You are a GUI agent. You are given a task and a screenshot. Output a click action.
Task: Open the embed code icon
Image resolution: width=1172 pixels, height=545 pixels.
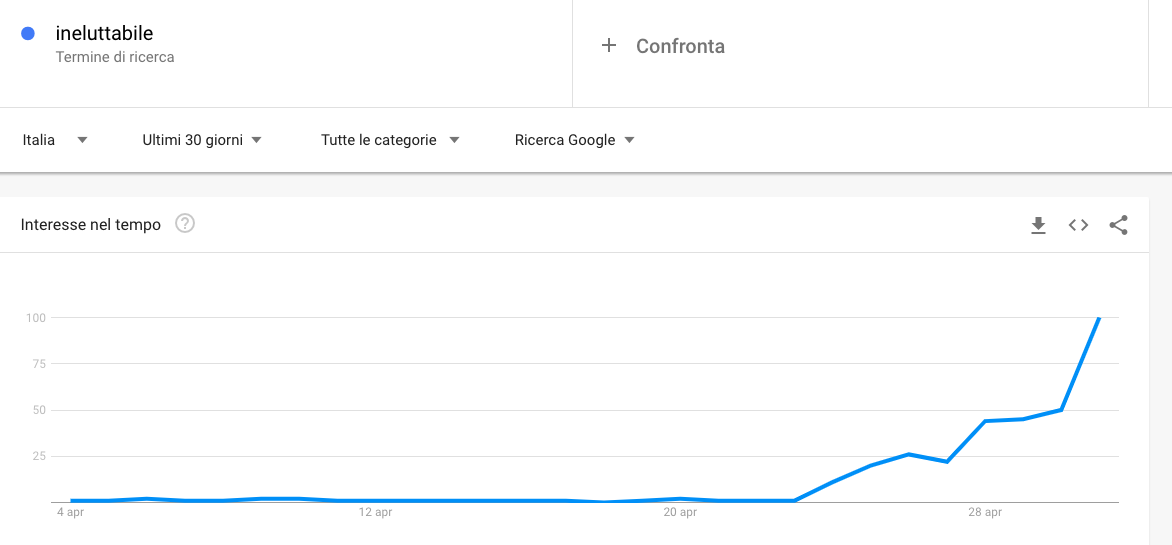[1078, 225]
